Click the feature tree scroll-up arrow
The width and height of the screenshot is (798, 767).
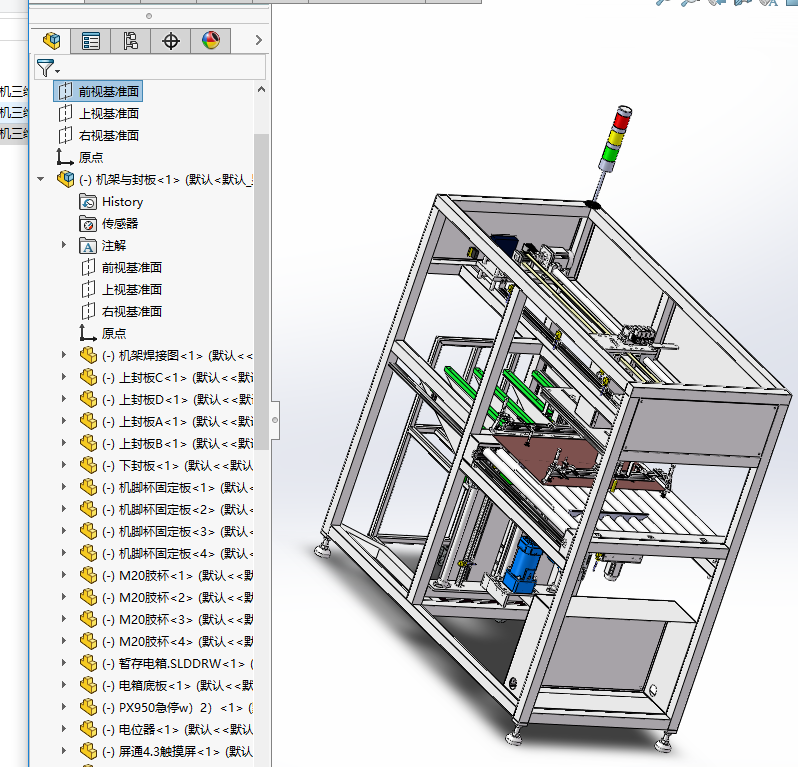coord(261,90)
